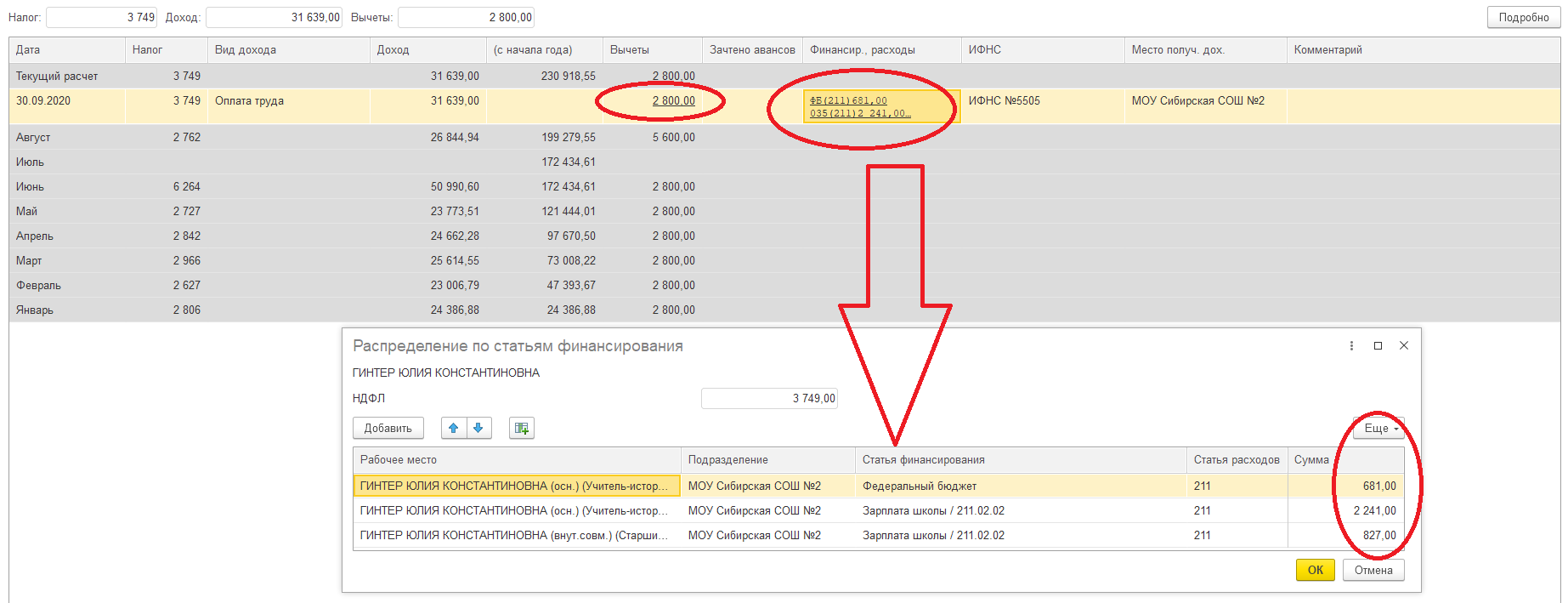
Task: Click the Налог total field
Action: click(x=101, y=17)
